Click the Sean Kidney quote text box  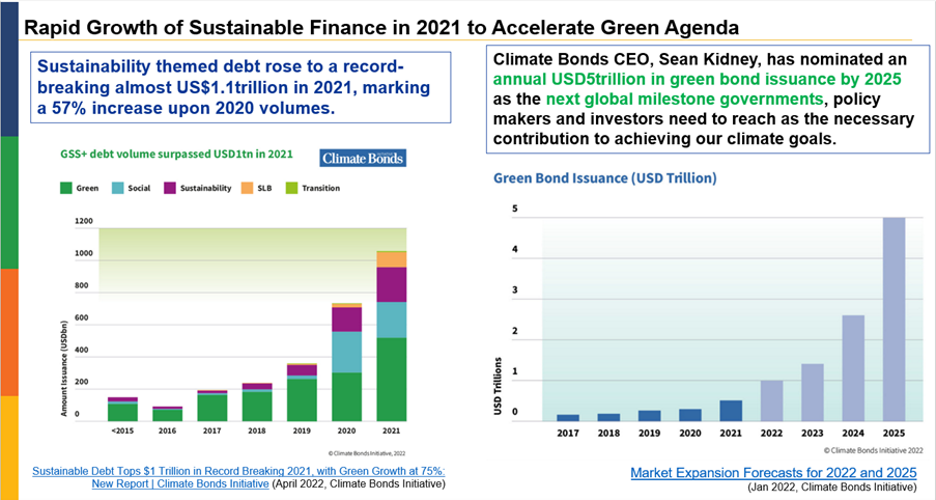tap(707, 99)
